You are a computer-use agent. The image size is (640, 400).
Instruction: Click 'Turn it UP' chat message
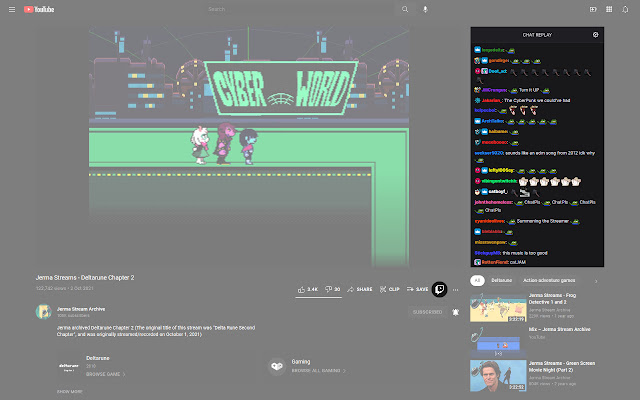pyautogui.click(x=529, y=90)
